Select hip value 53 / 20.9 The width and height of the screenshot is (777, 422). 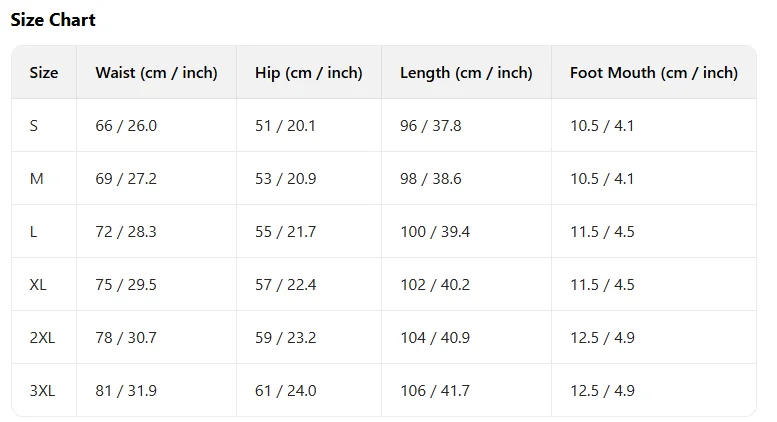point(285,179)
